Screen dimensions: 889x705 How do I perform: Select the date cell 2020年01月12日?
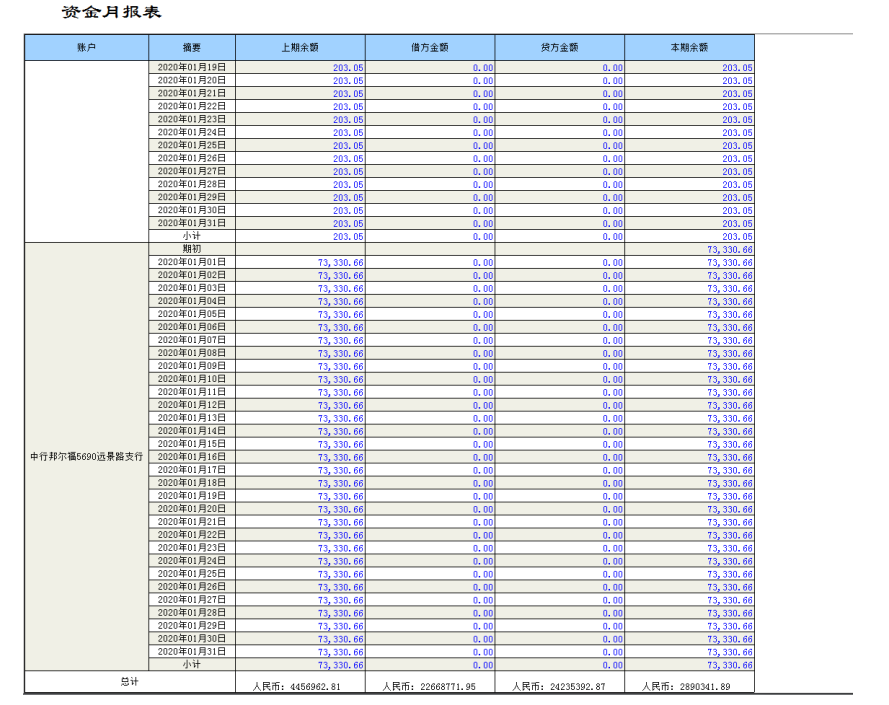click(x=192, y=405)
